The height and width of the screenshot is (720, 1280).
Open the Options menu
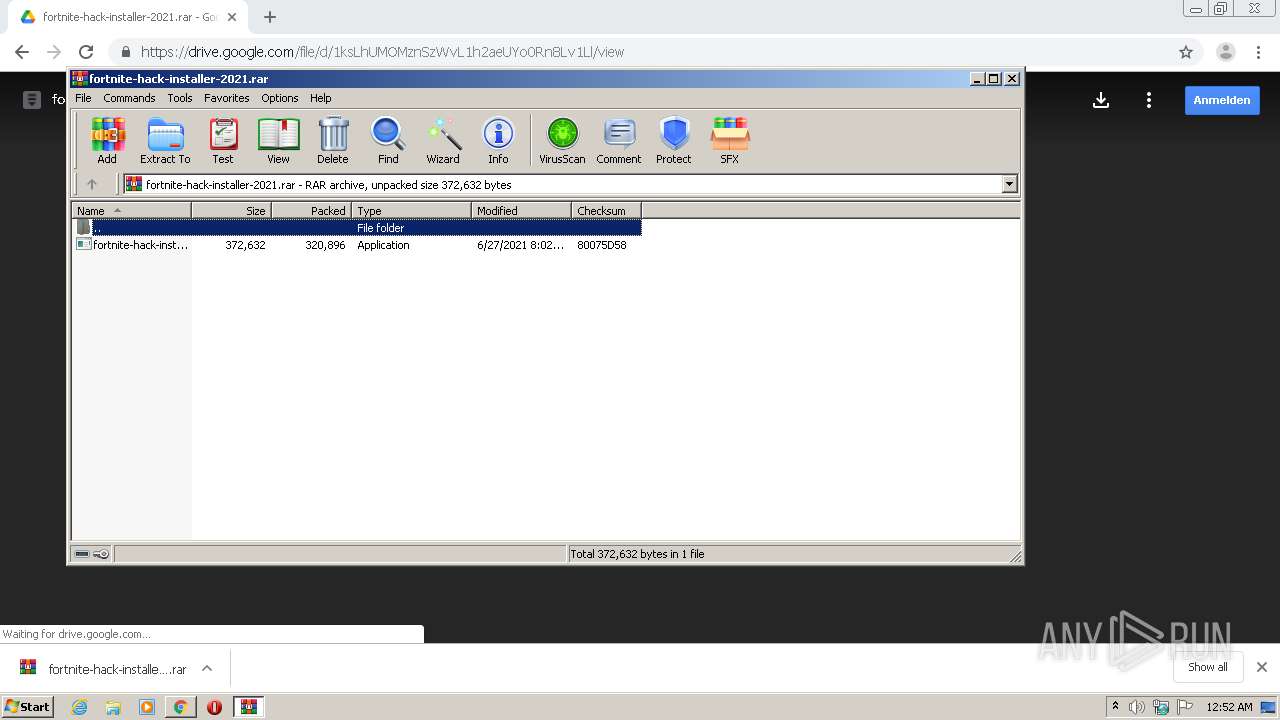click(x=280, y=98)
